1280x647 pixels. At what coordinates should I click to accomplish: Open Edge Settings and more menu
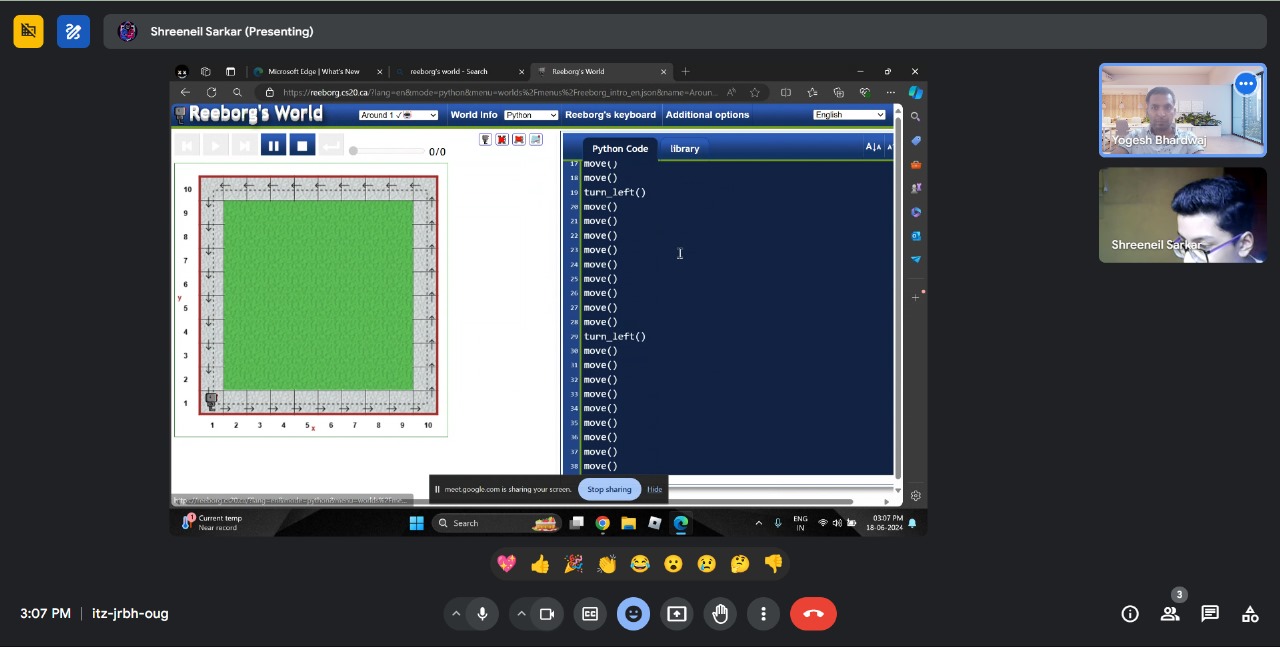[x=890, y=93]
